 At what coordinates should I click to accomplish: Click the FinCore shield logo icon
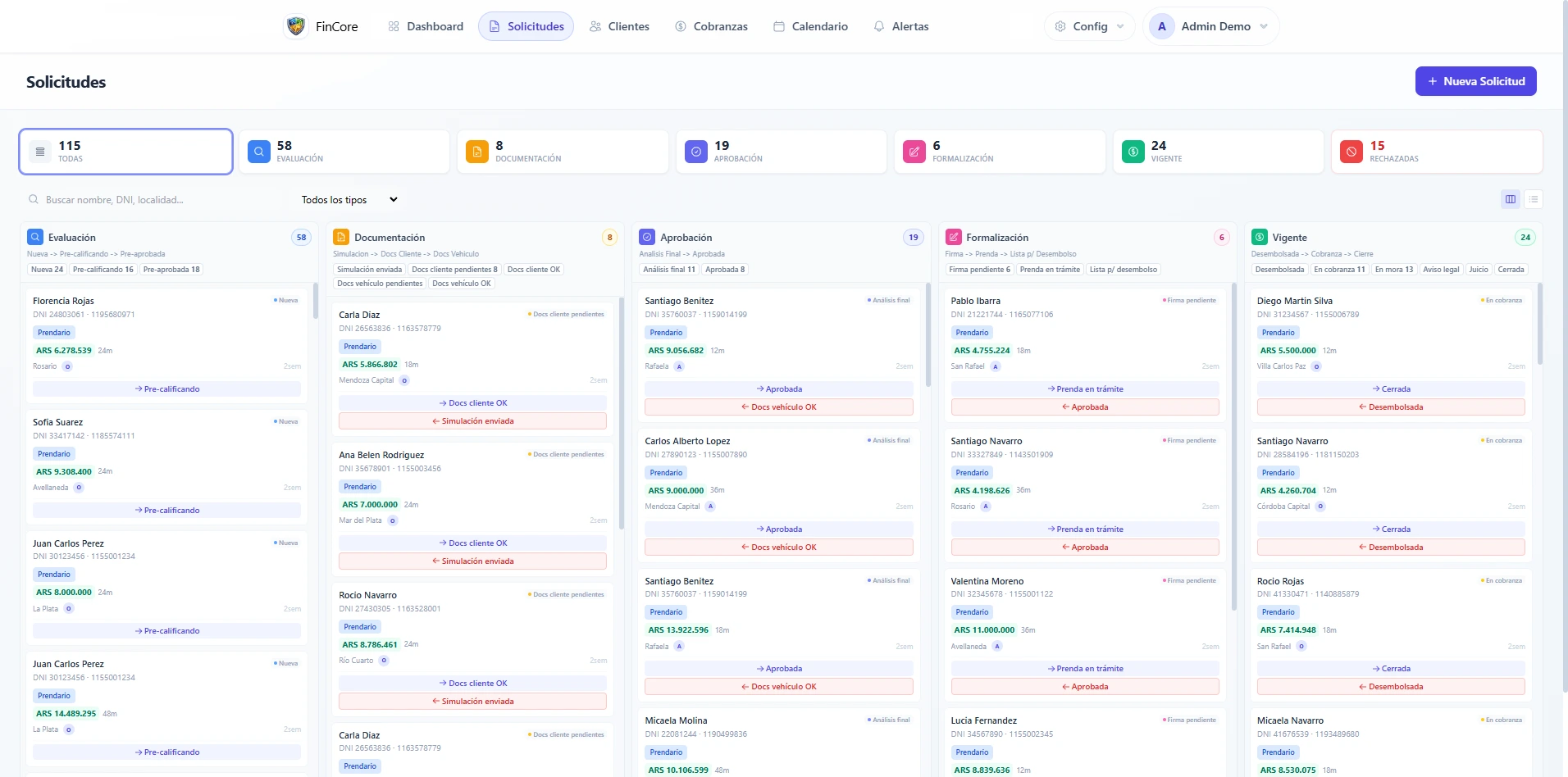[x=296, y=26]
